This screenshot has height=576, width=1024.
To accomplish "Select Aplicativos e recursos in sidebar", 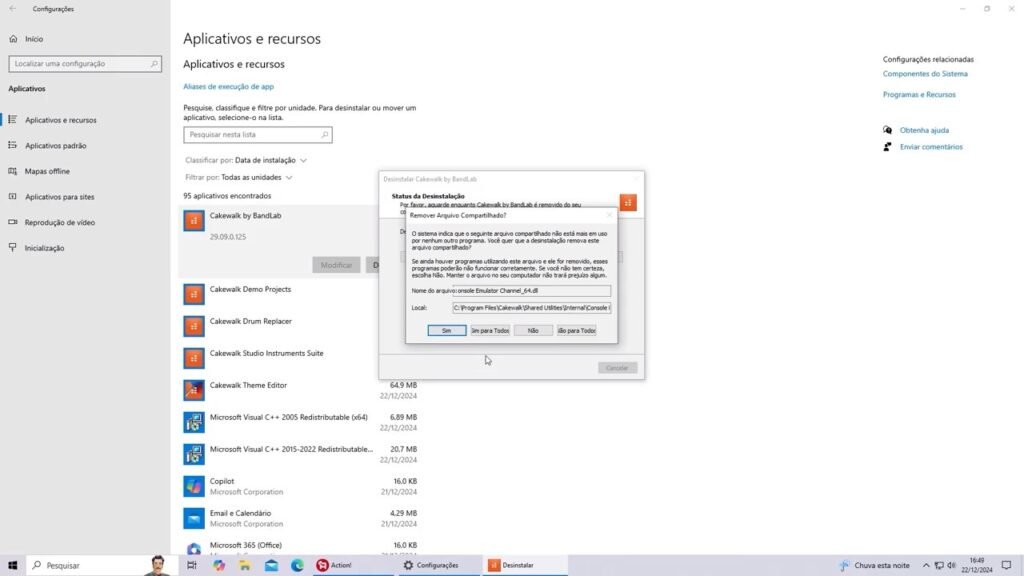I will (x=85, y=120).
